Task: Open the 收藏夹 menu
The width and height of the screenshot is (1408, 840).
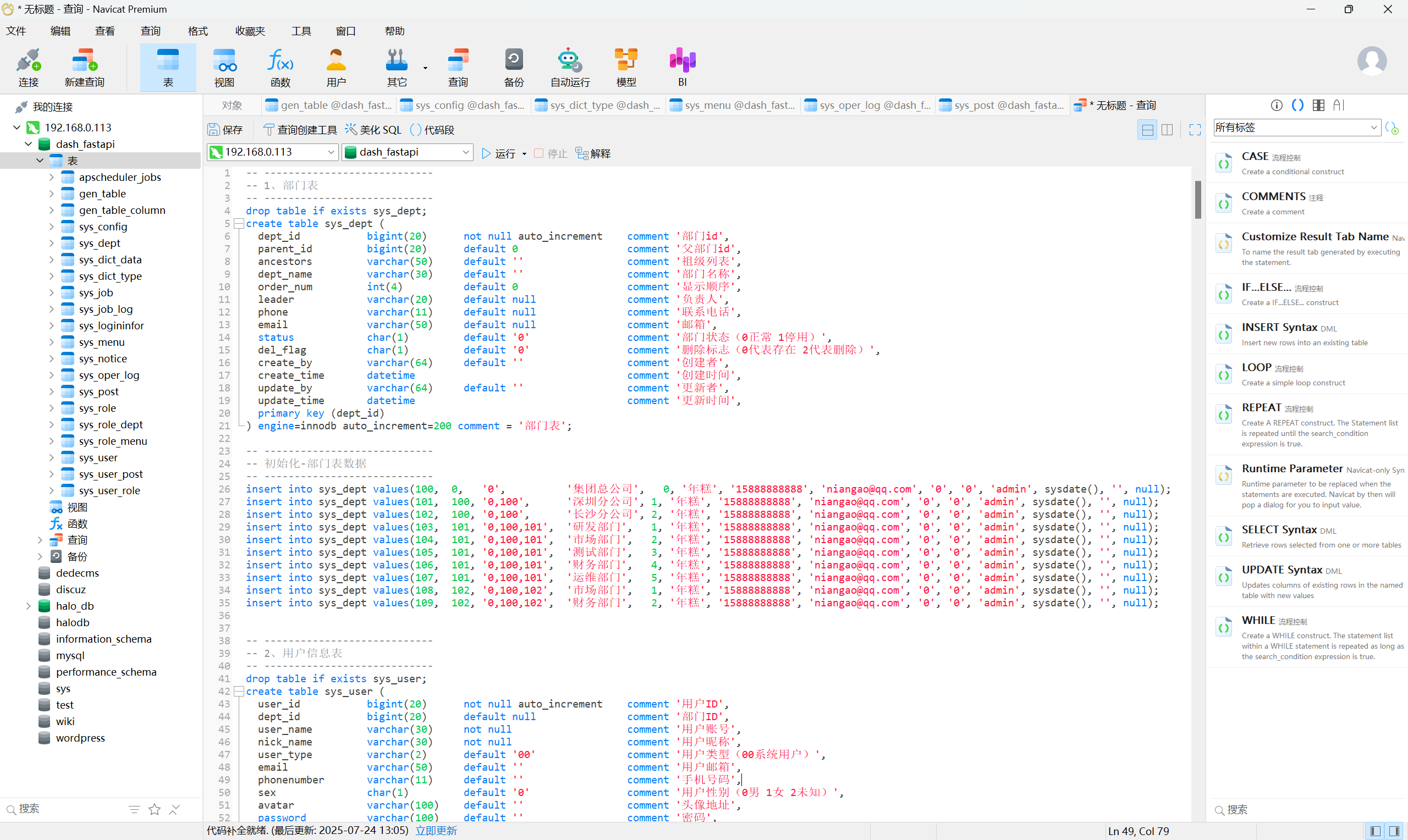Action: coord(250,31)
